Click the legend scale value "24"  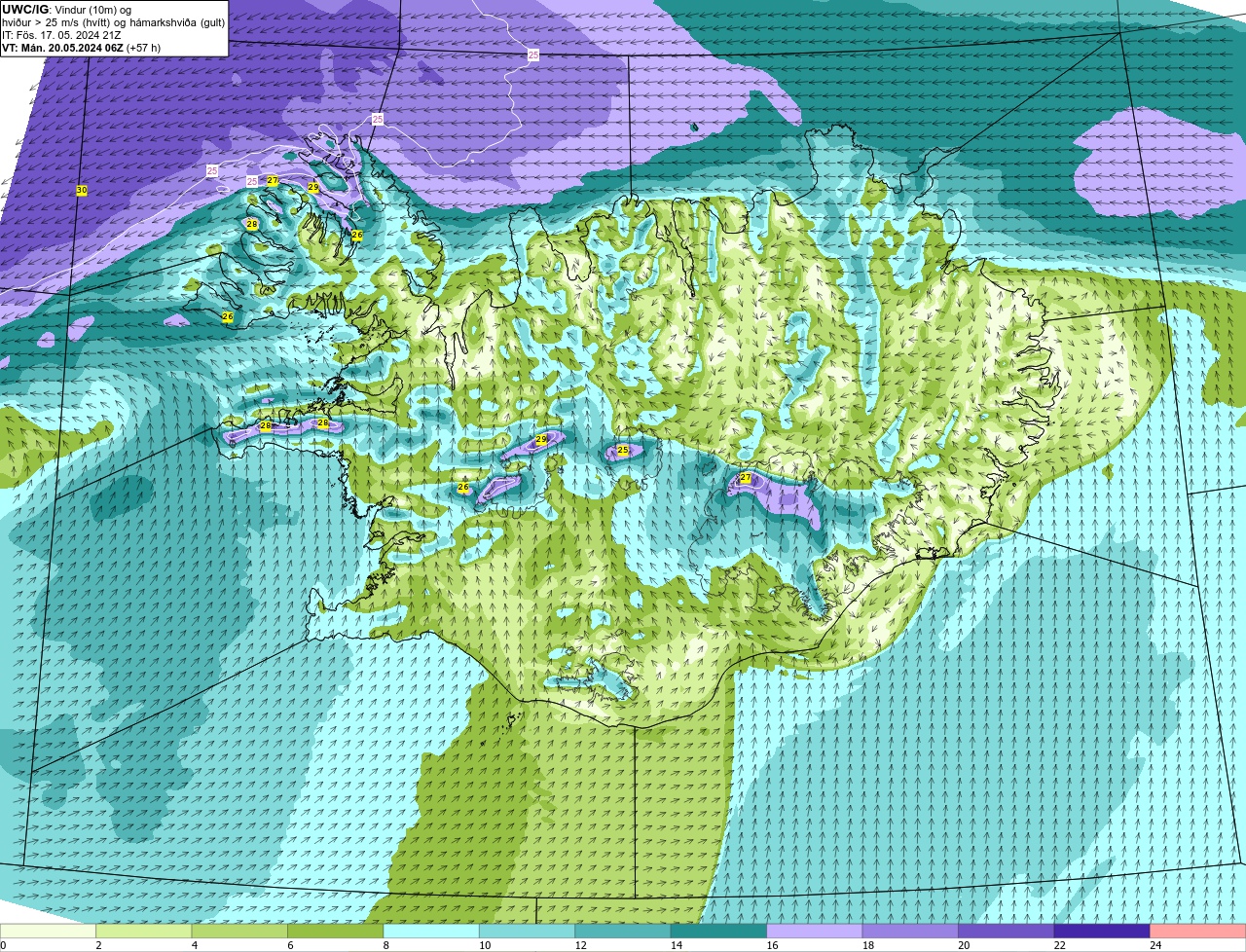1155,945
